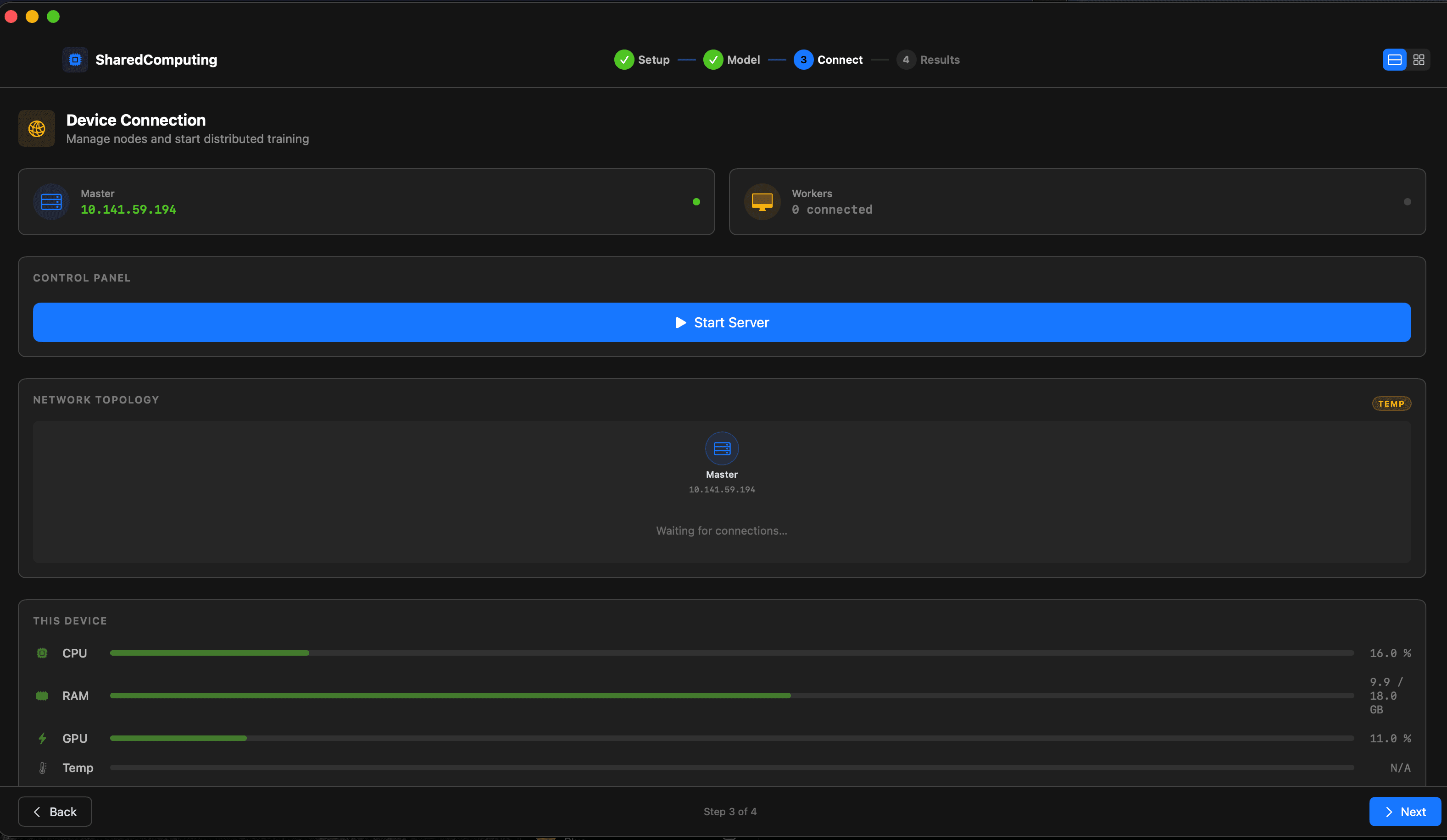1447x840 pixels.
Task: Click the Master server icon in status card
Action: (51, 202)
